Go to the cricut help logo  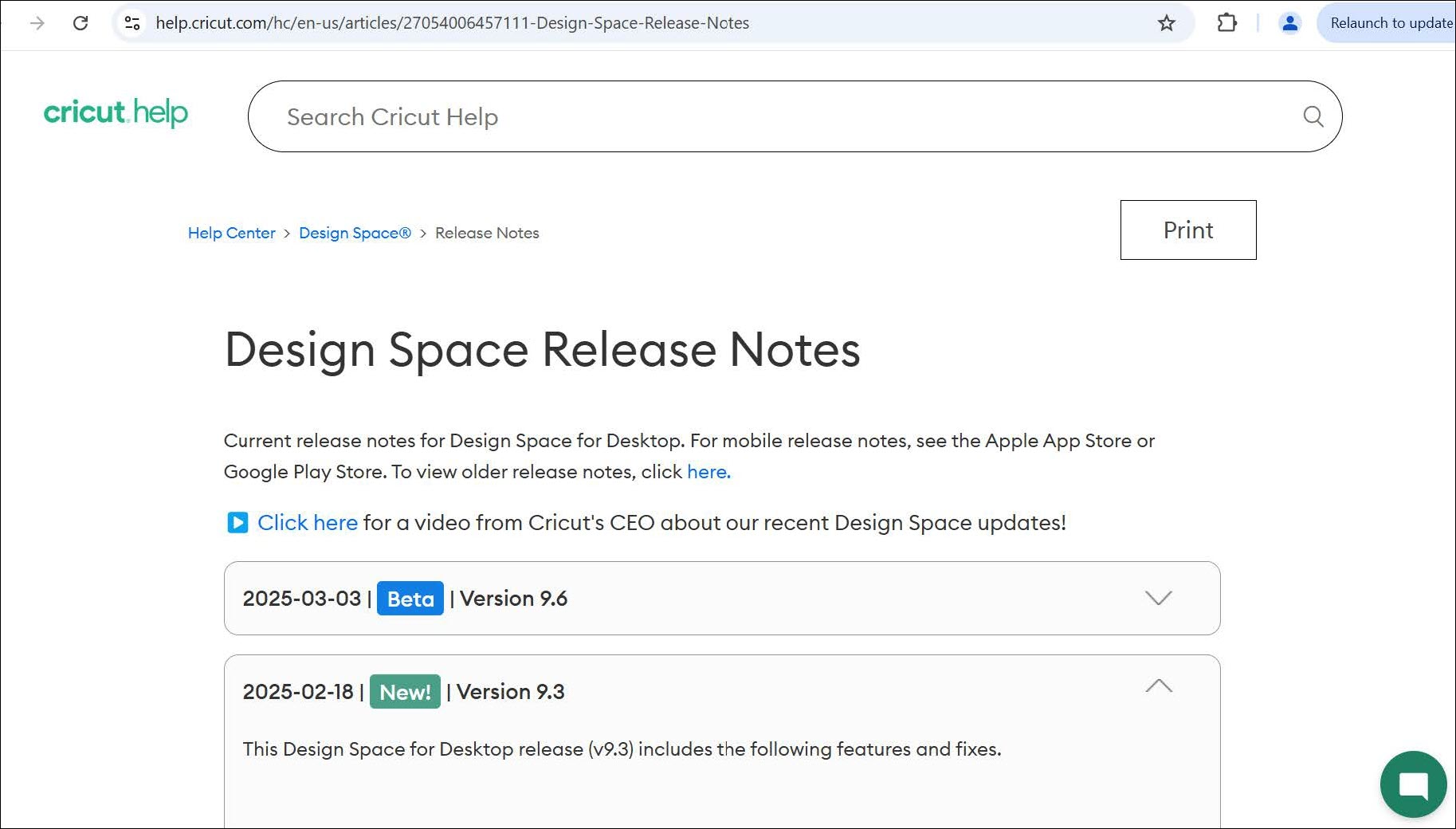(116, 112)
